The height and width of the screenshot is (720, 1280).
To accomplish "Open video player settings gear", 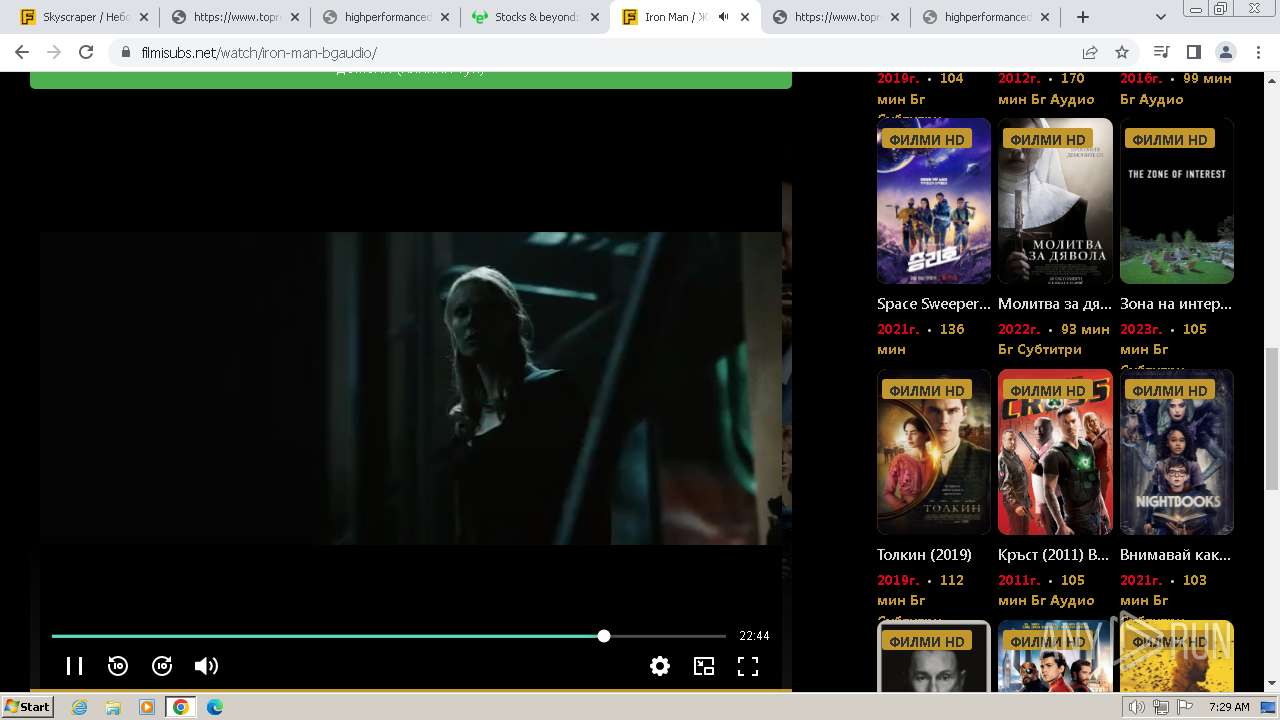I will tap(660, 666).
